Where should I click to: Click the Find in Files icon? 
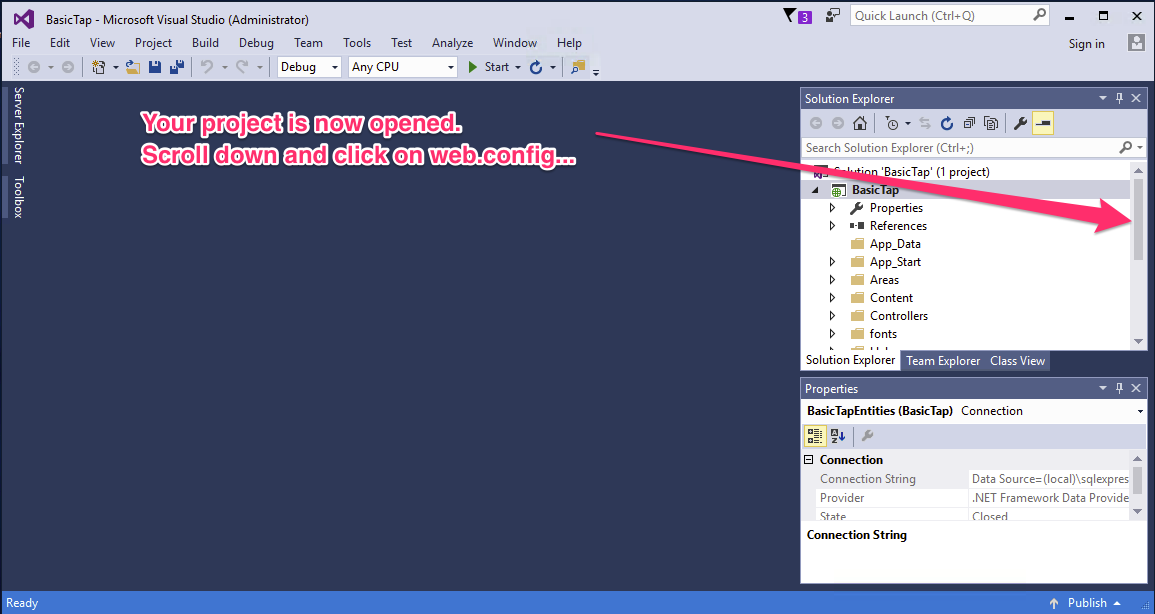[x=578, y=67]
